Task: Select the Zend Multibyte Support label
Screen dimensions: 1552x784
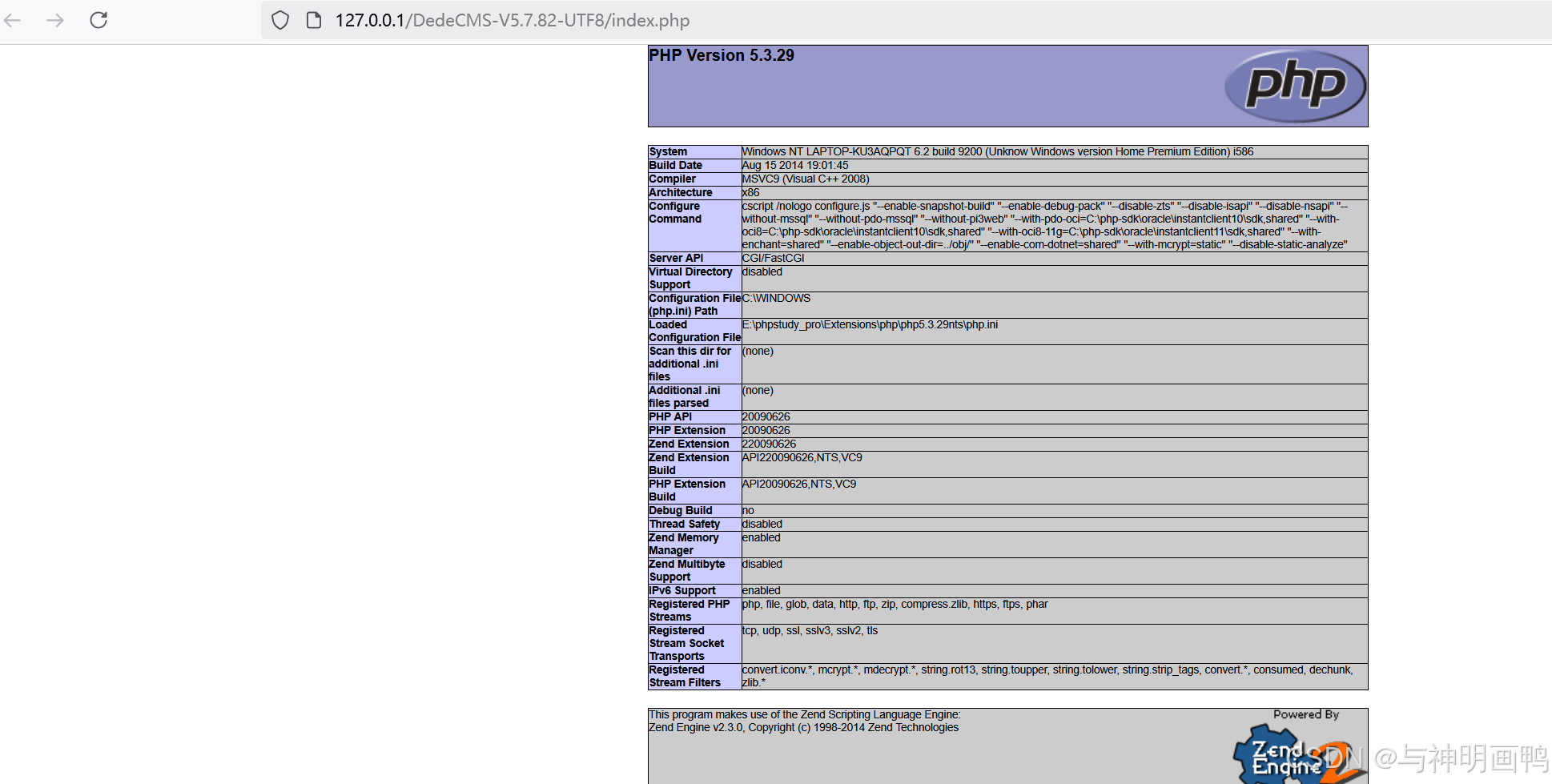Action: pyautogui.click(x=686, y=570)
